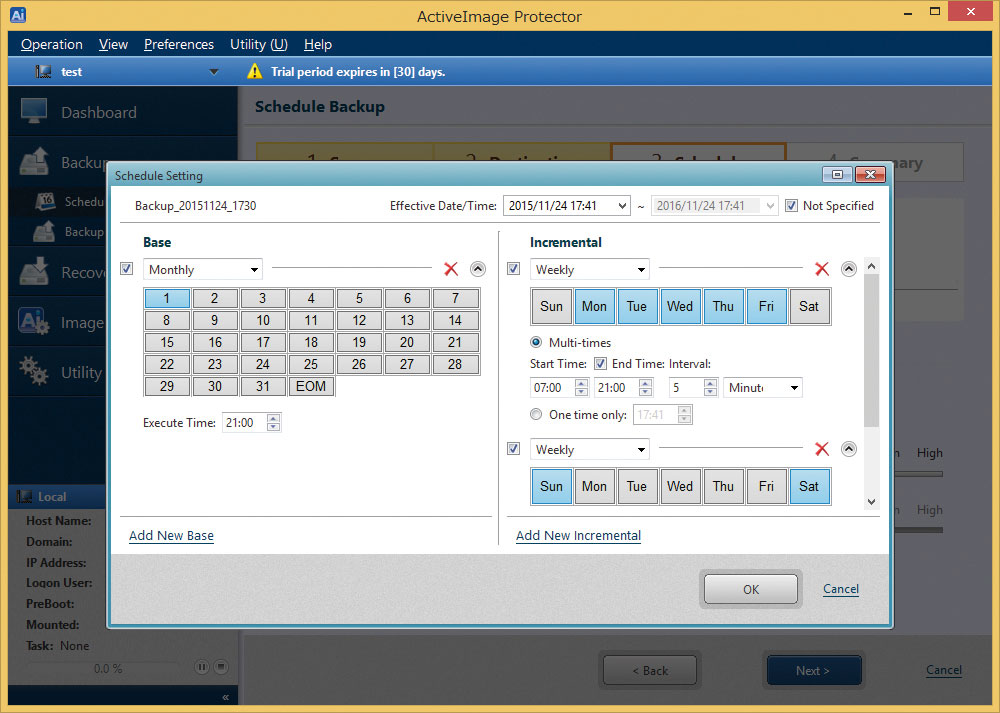Toggle the End Time checkbox
This screenshot has height=713, width=1000.
click(600, 364)
